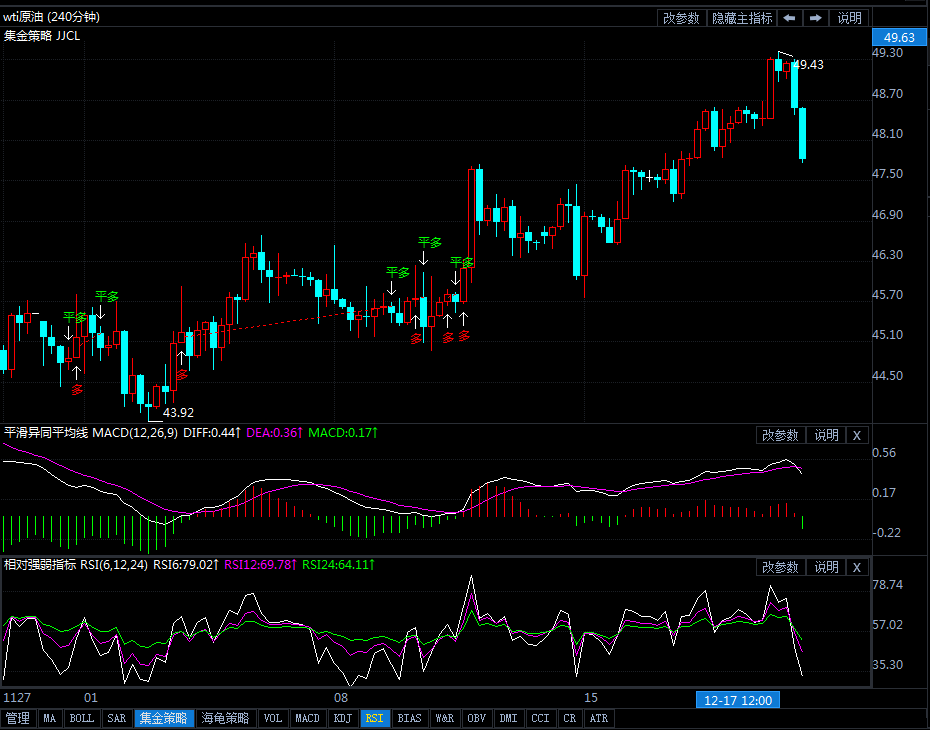Open 改参数 for the main chart

(x=681, y=18)
